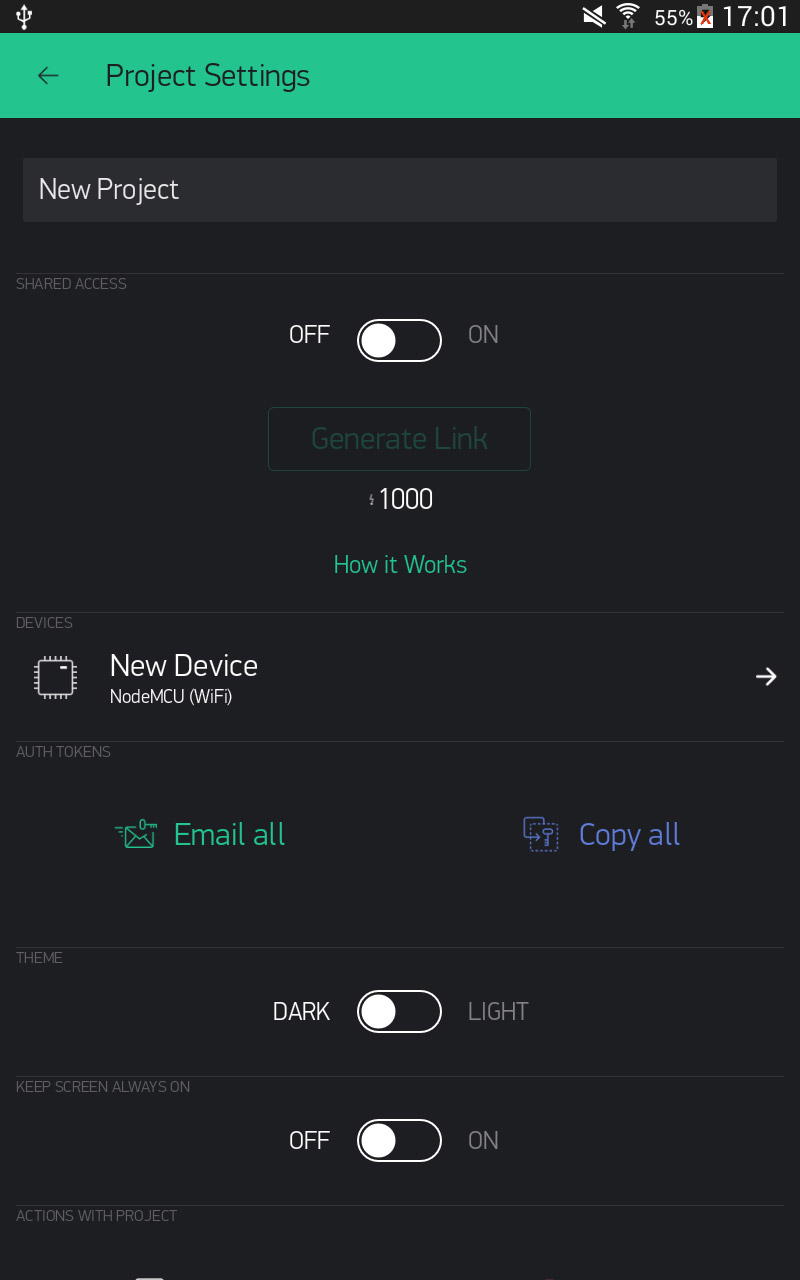Click the Generate Link button
The image size is (800, 1280).
pyautogui.click(x=399, y=439)
